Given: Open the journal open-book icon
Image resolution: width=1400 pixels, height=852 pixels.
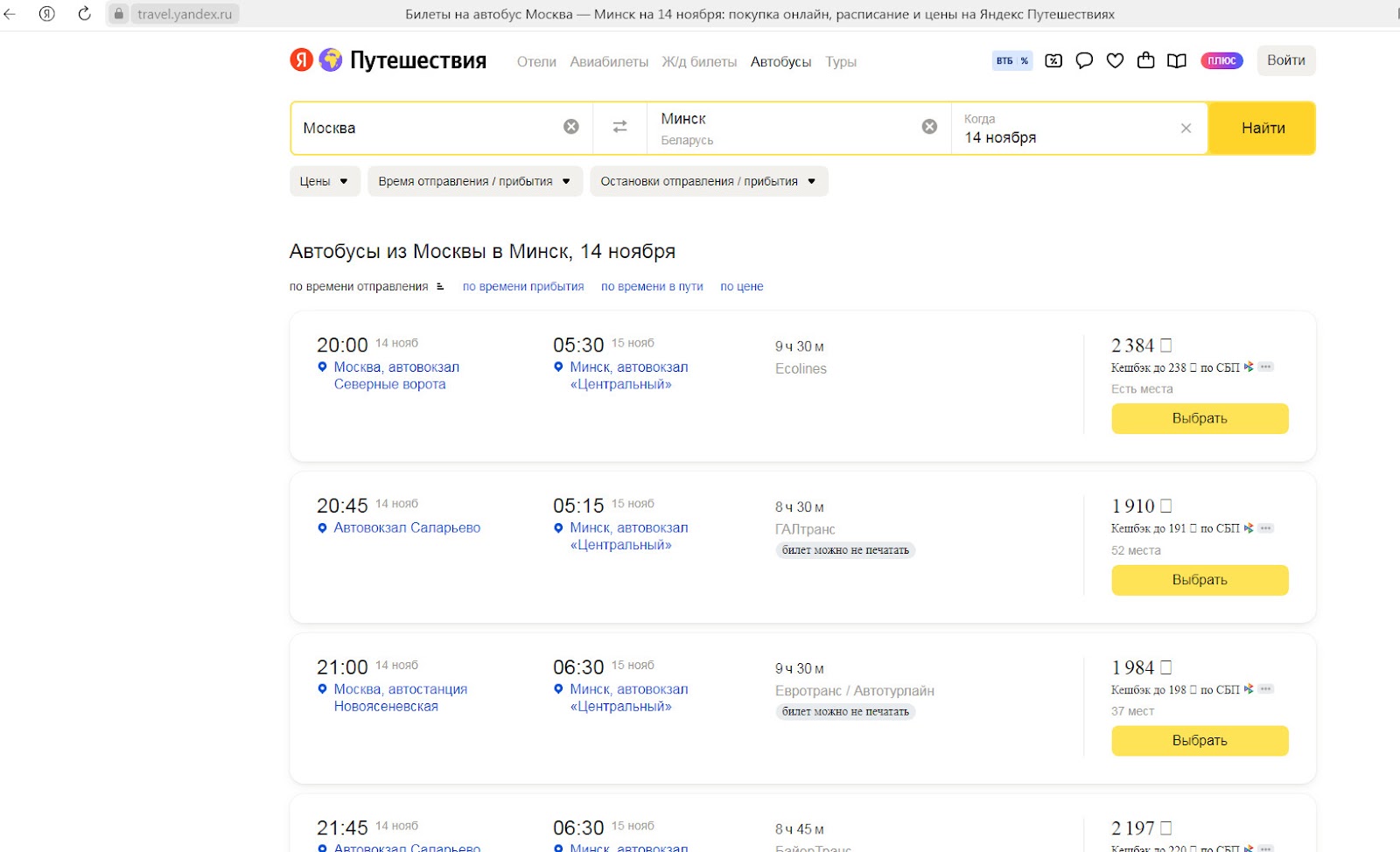Looking at the screenshot, I should (x=1177, y=60).
